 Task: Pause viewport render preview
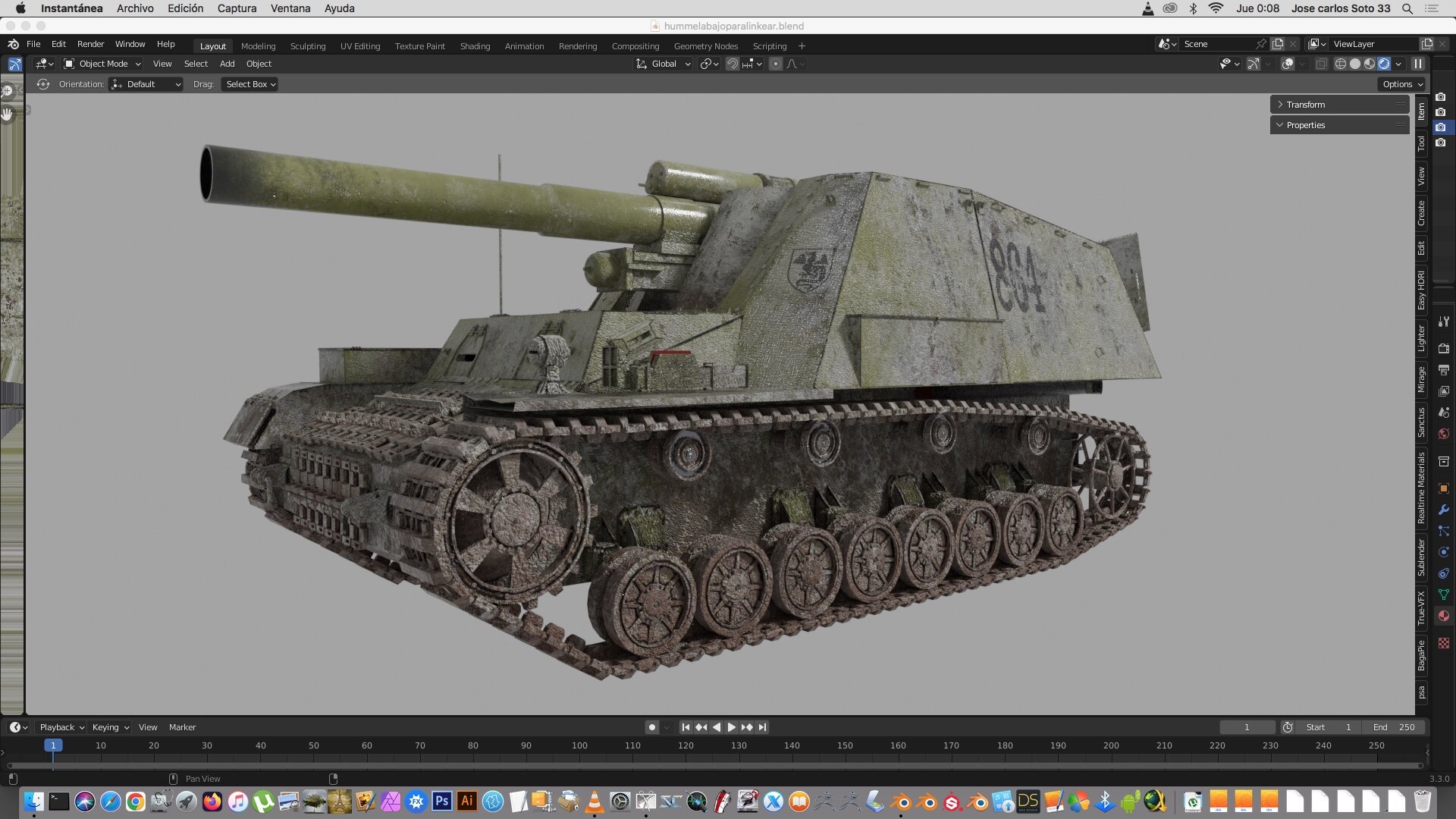point(1417,64)
